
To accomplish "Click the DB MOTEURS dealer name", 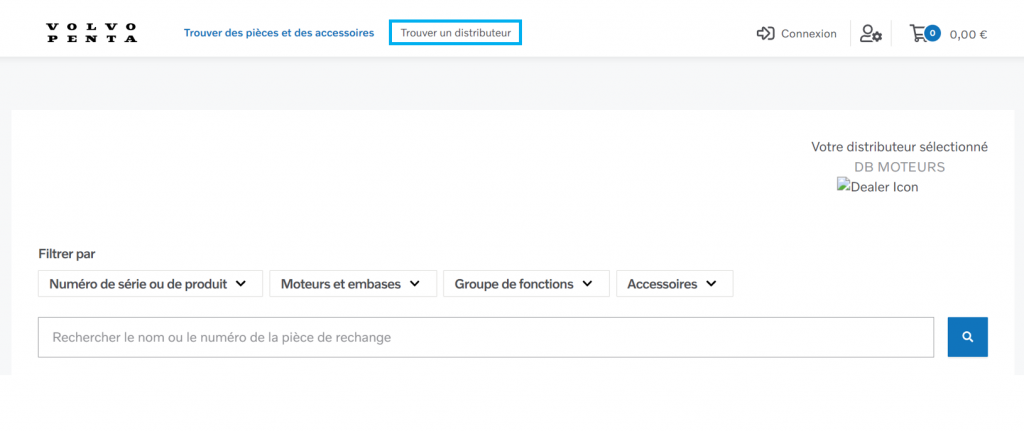I will (x=899, y=167).
